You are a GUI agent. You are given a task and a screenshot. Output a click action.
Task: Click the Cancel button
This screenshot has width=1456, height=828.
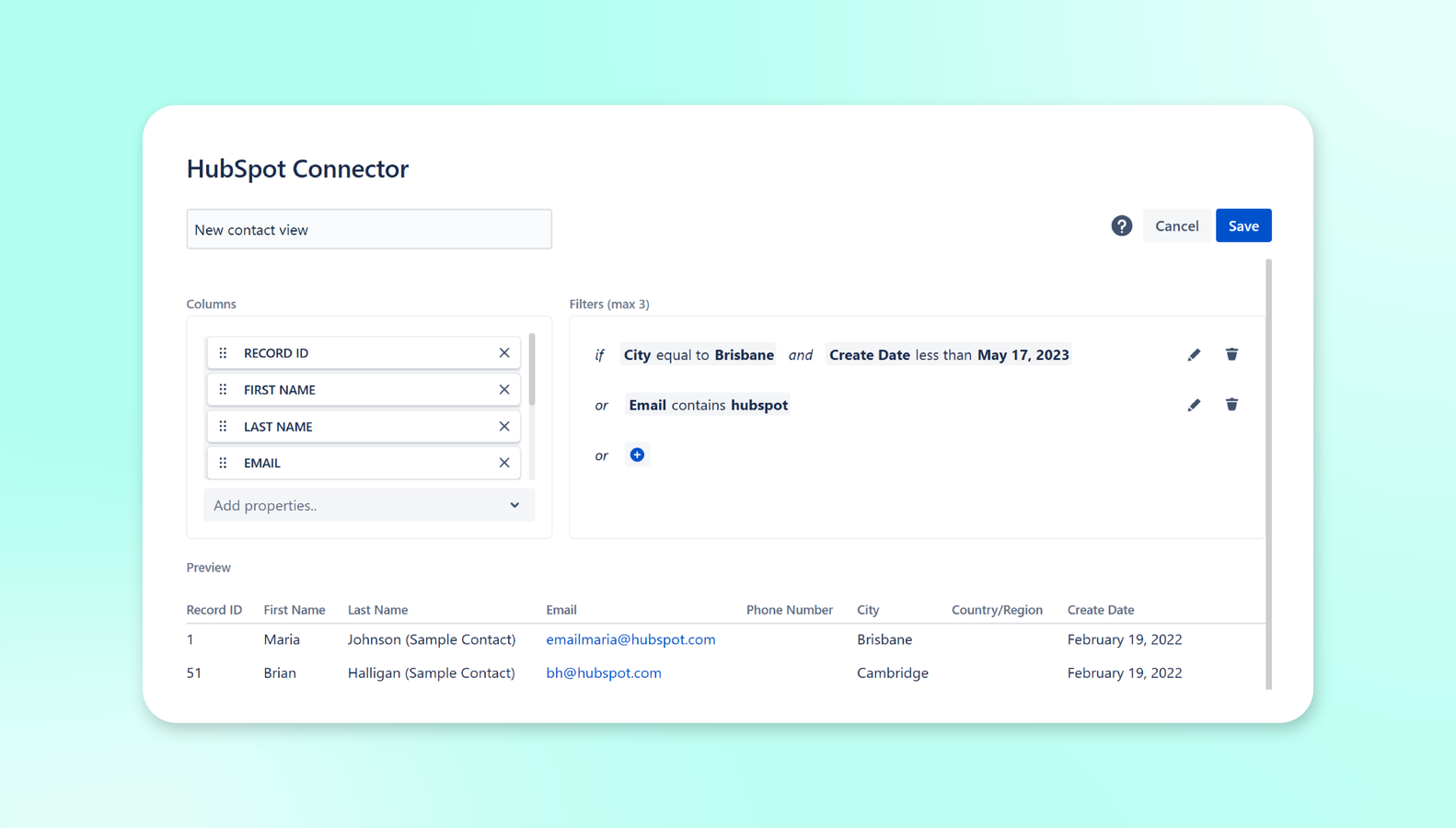point(1176,225)
